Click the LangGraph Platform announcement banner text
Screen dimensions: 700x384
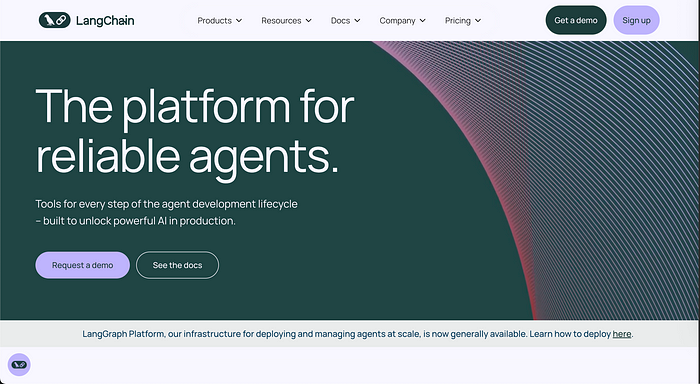click(357, 334)
